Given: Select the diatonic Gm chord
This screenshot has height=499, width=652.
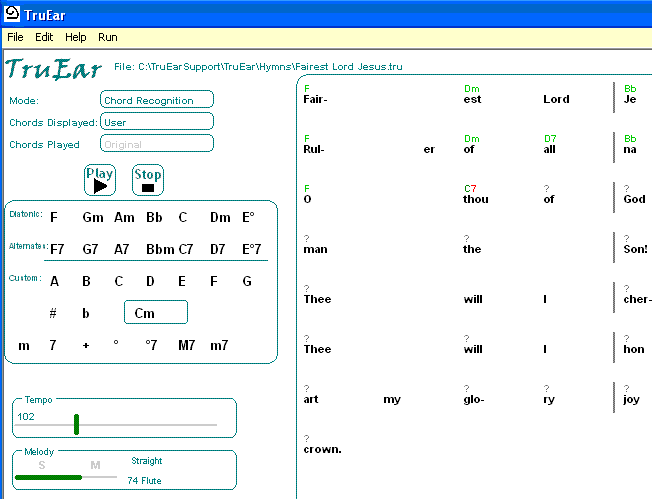Looking at the screenshot, I should click(x=93, y=217).
